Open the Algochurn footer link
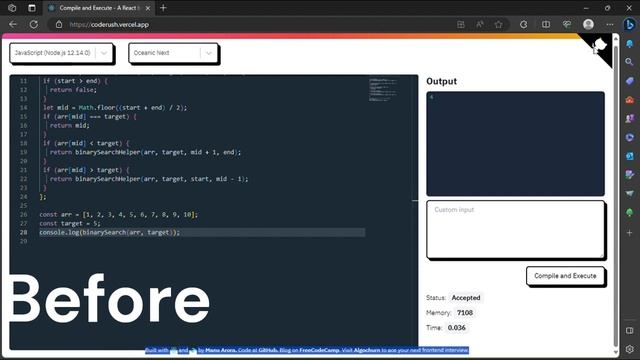The image size is (640, 360). (367, 350)
